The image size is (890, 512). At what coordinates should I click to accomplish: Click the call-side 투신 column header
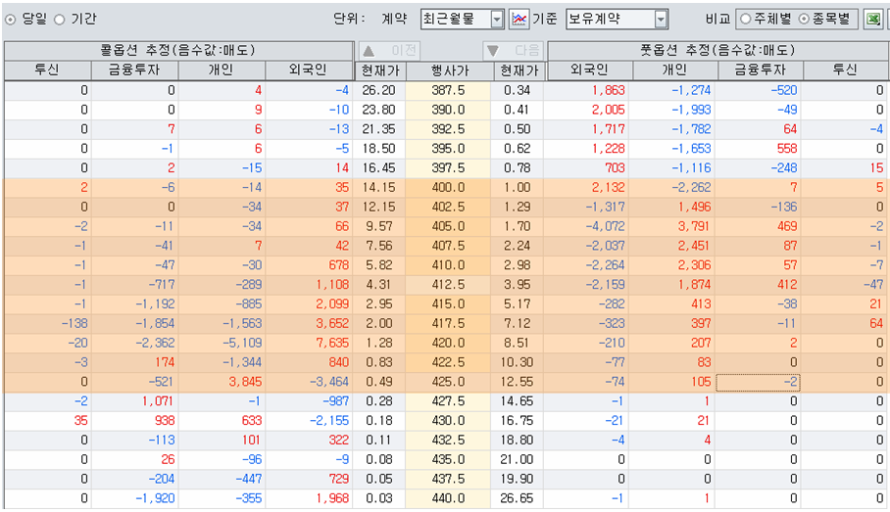pyautogui.click(x=46, y=70)
